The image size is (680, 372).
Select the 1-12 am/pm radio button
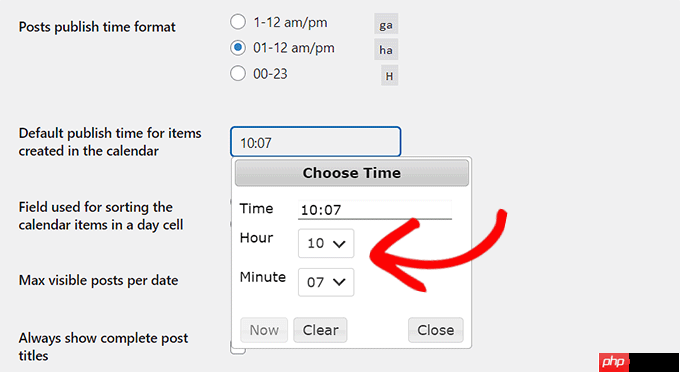238,22
